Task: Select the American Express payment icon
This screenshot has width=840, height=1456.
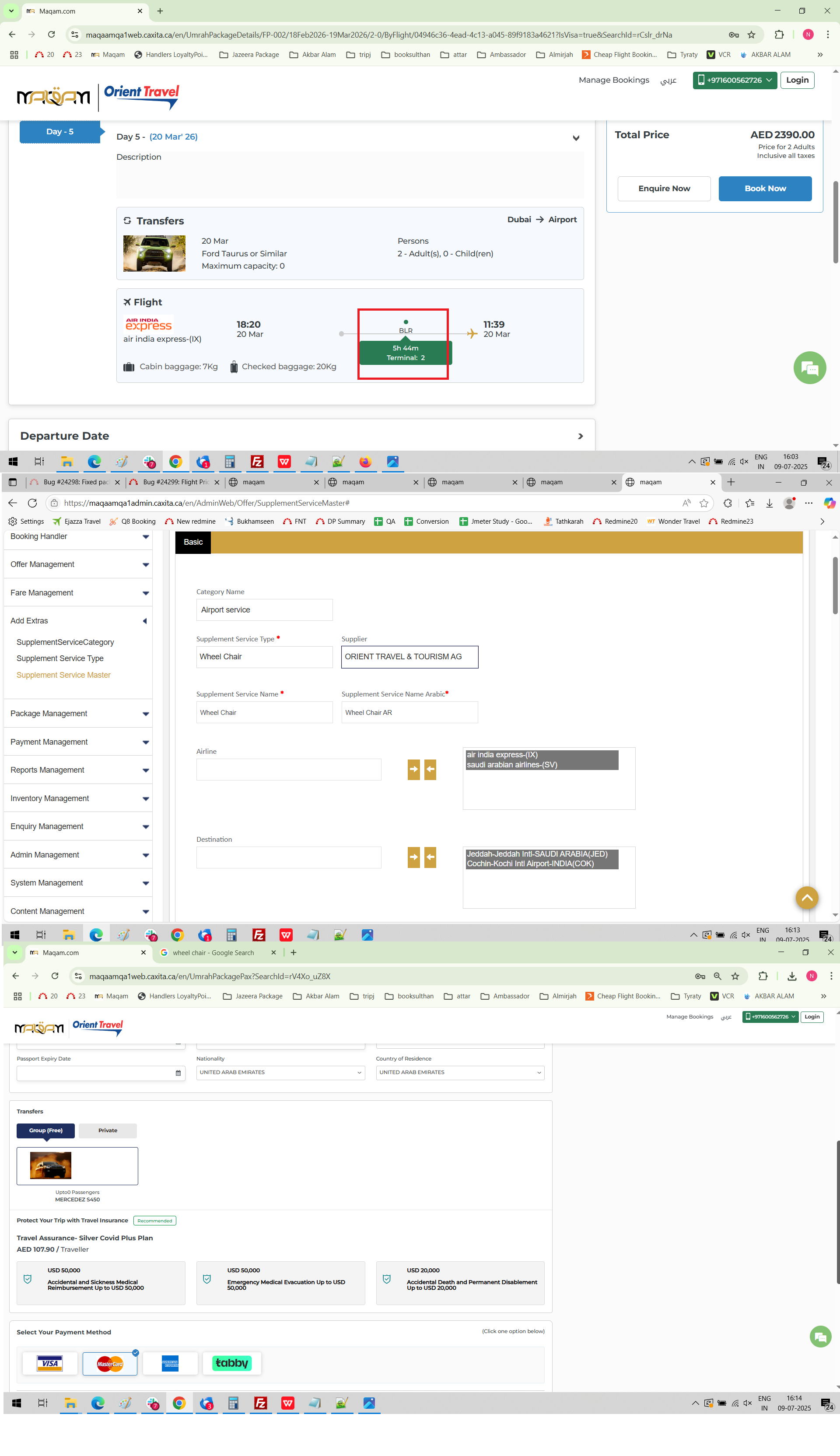Action: pos(170,1364)
